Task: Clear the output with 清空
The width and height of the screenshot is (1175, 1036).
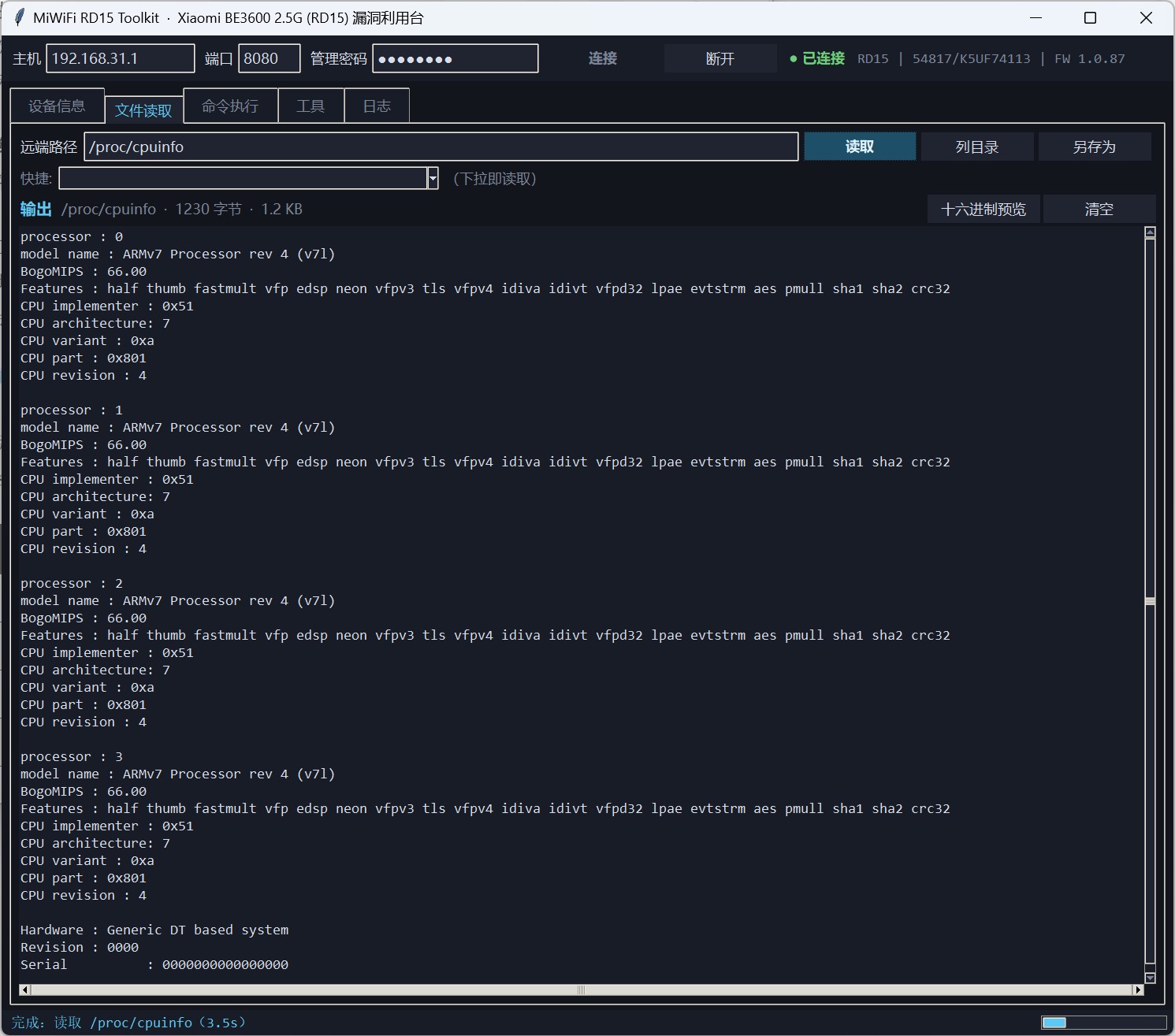Action: pyautogui.click(x=1099, y=209)
